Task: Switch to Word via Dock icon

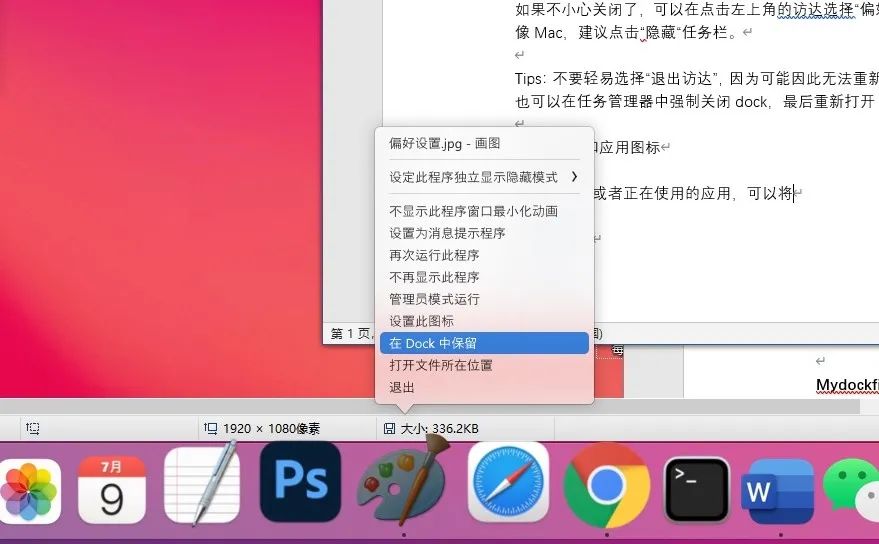Action: (779, 491)
